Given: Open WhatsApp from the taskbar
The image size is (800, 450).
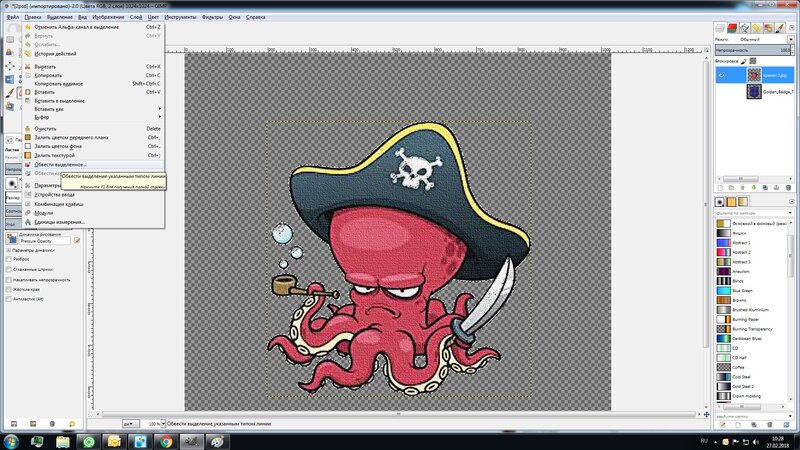Looking at the screenshot, I should coord(89,441).
